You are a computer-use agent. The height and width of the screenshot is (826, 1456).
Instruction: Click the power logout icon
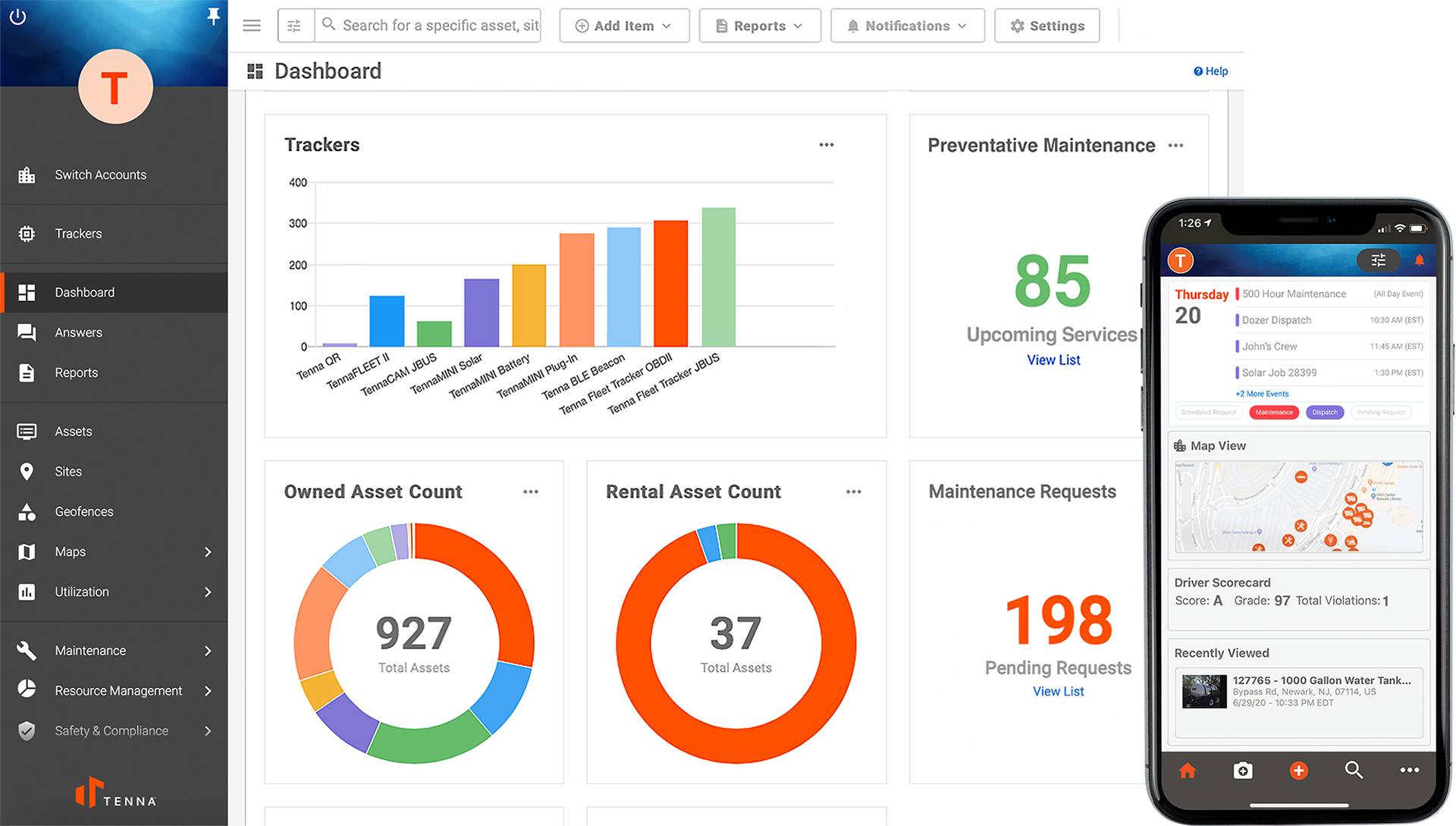pos(17,17)
